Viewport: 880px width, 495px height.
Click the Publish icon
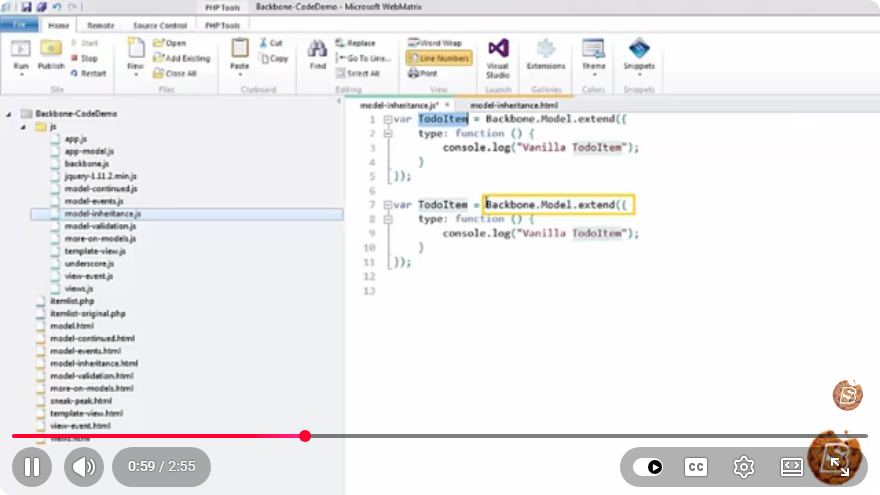tap(51, 55)
